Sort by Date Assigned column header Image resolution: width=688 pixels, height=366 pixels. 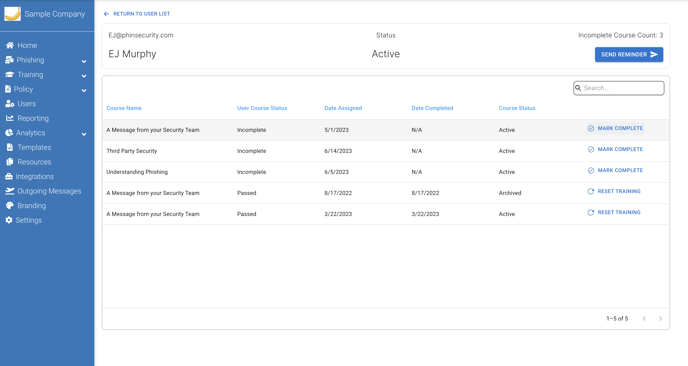click(x=343, y=108)
